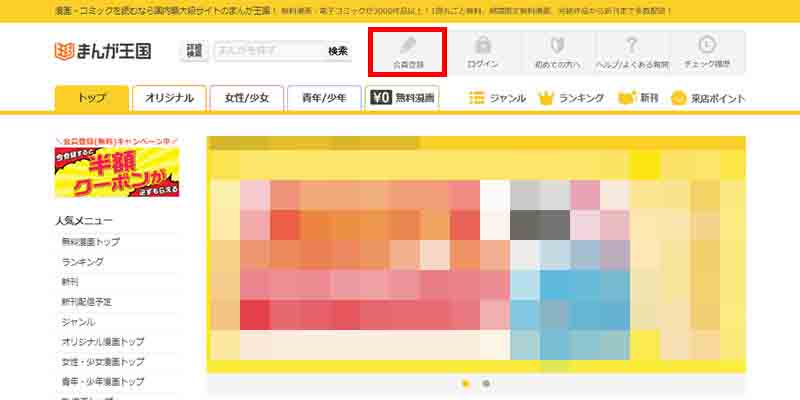This screenshot has height=400, width=800.
Task: Open the ログイン lock icon
Action: click(x=483, y=46)
